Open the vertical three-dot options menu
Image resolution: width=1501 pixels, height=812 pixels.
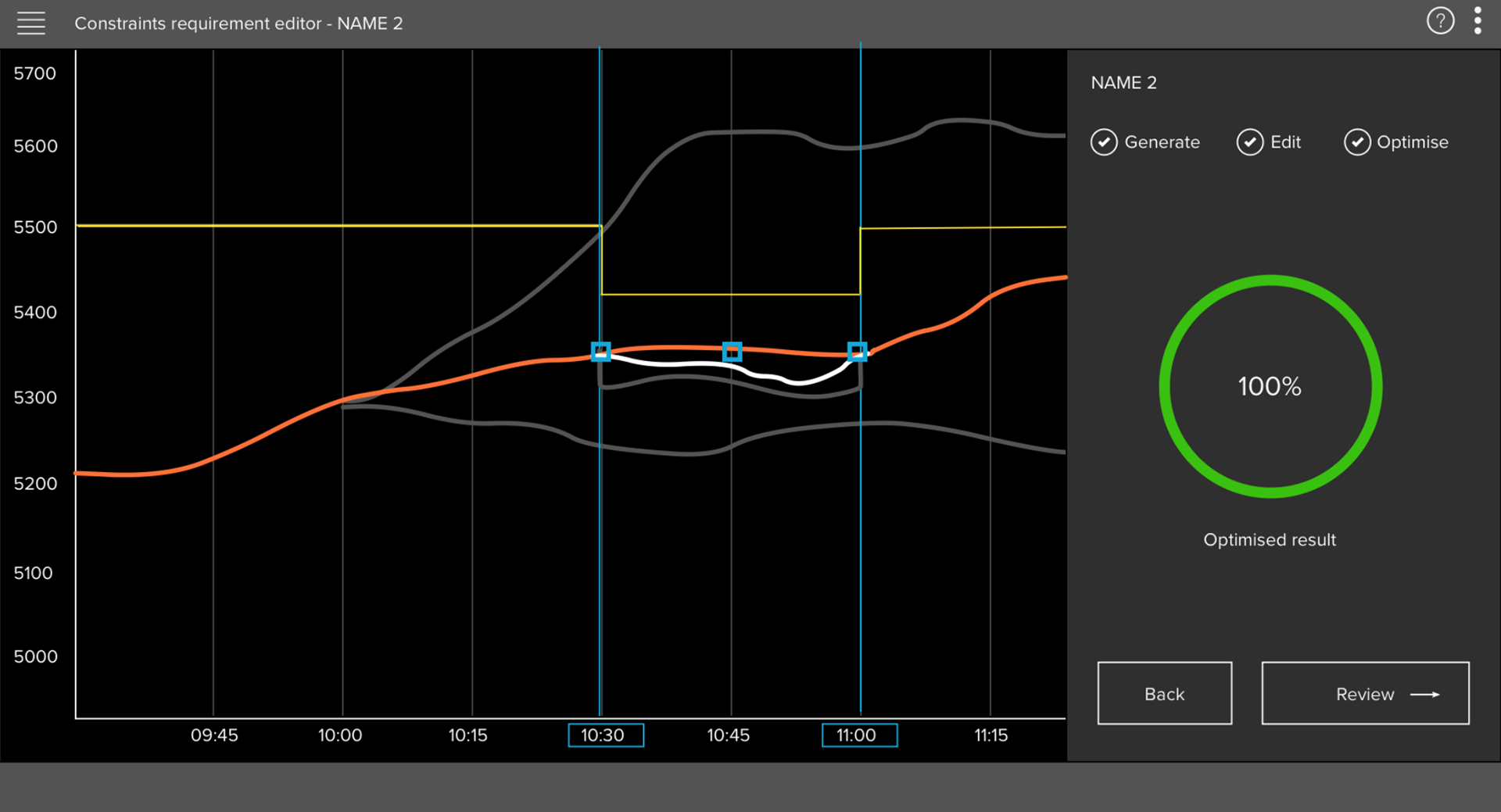coord(1478,21)
